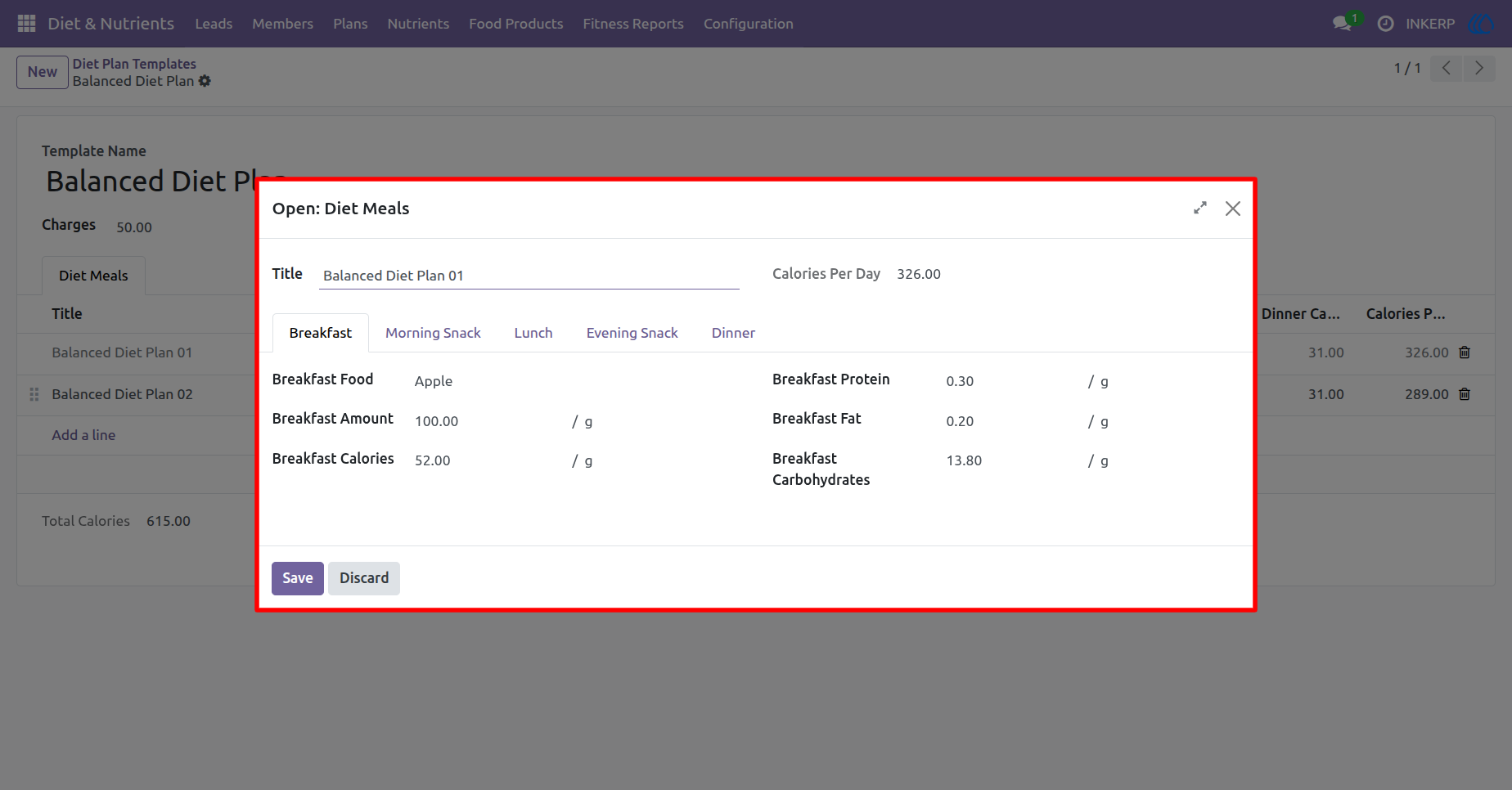This screenshot has width=1512, height=790.
Task: Click the Title input field
Action: tap(529, 276)
